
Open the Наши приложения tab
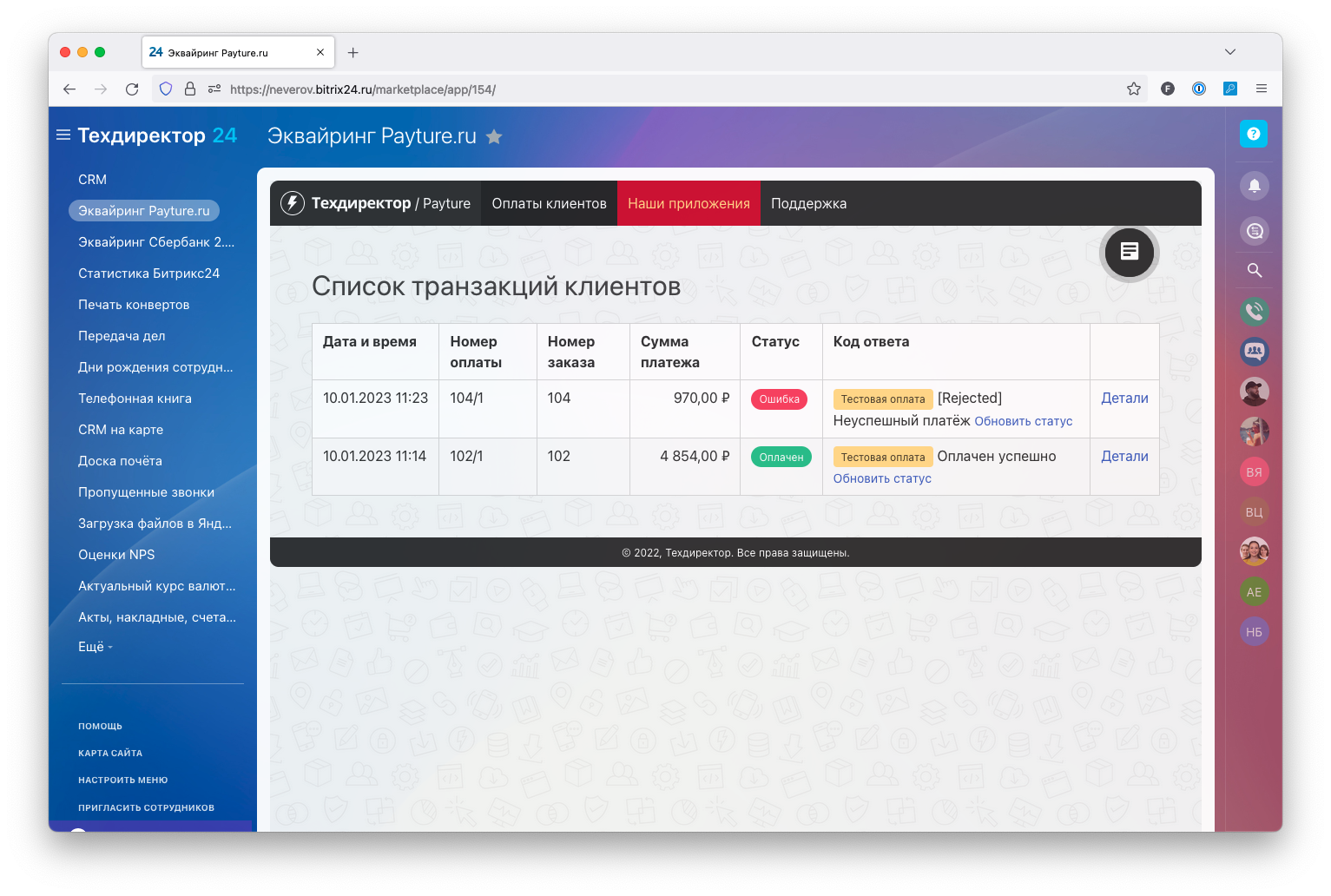point(689,203)
